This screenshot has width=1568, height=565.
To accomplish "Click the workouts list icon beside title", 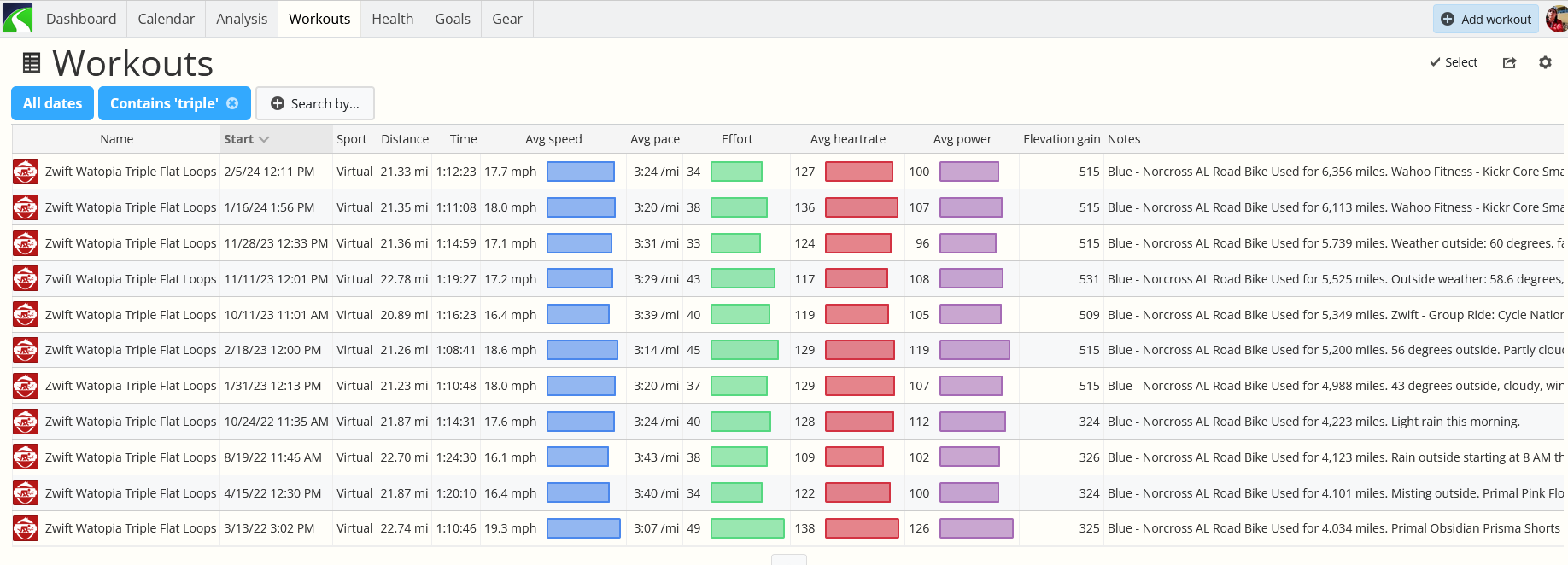I will pos(32,63).
